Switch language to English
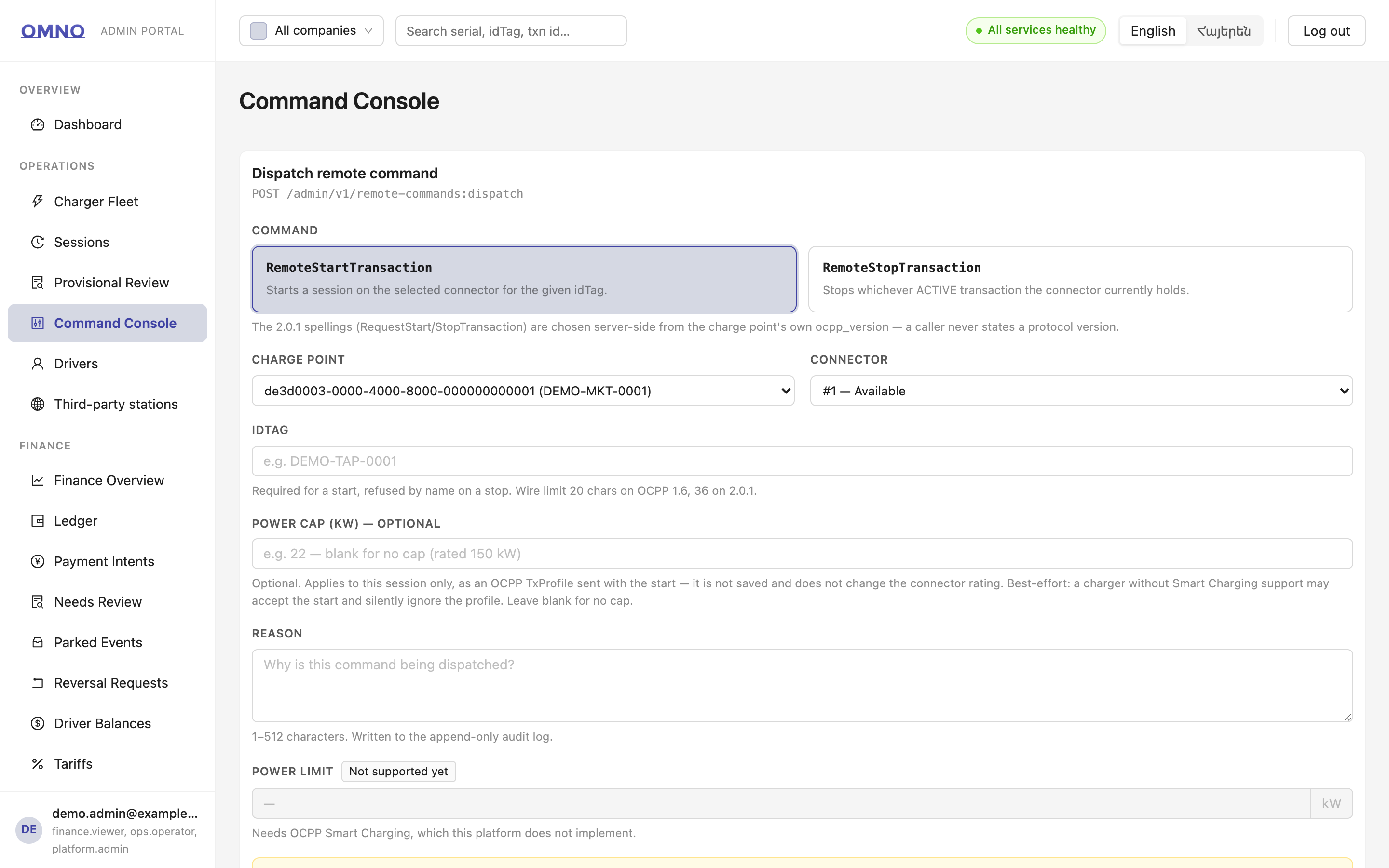This screenshot has height=868, width=1389. (x=1153, y=31)
